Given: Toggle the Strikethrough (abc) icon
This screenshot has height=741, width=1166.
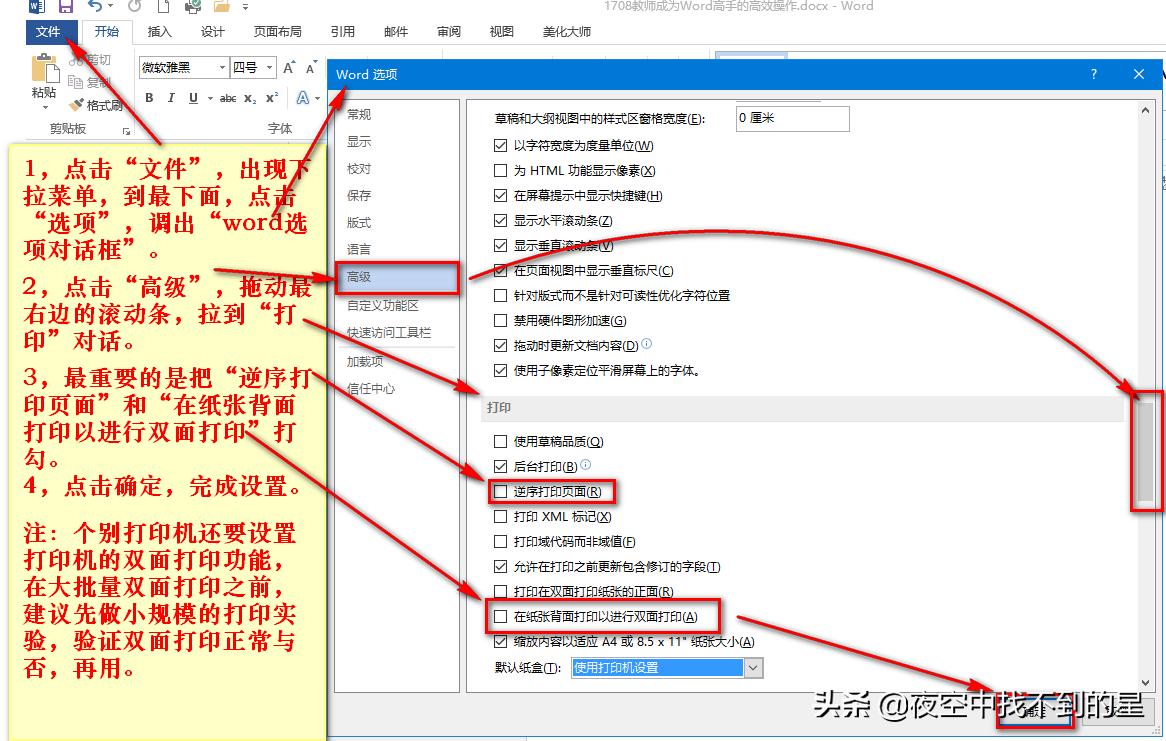Looking at the screenshot, I should [x=228, y=98].
